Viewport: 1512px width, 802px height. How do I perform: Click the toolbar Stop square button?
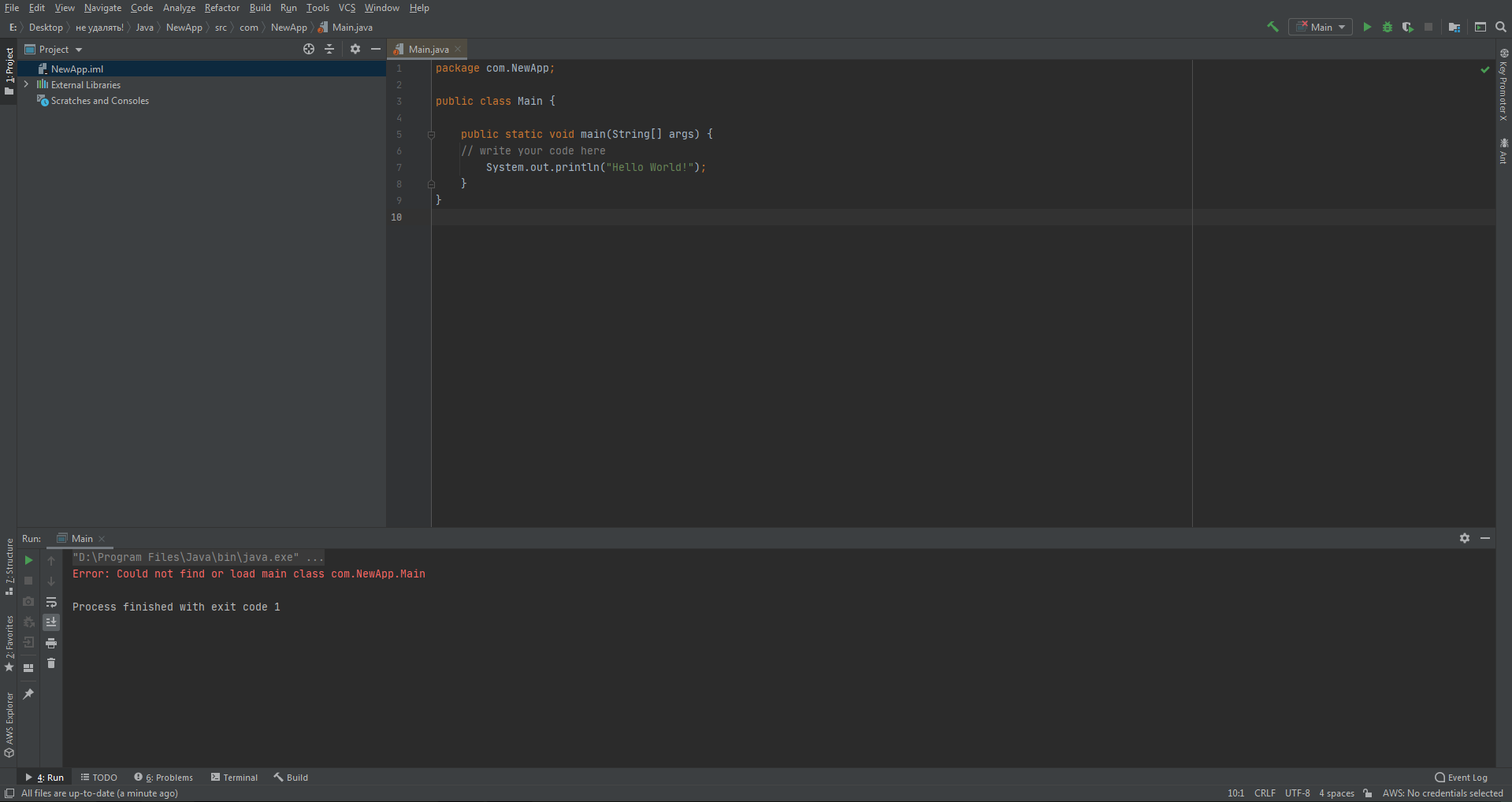coord(1428,27)
